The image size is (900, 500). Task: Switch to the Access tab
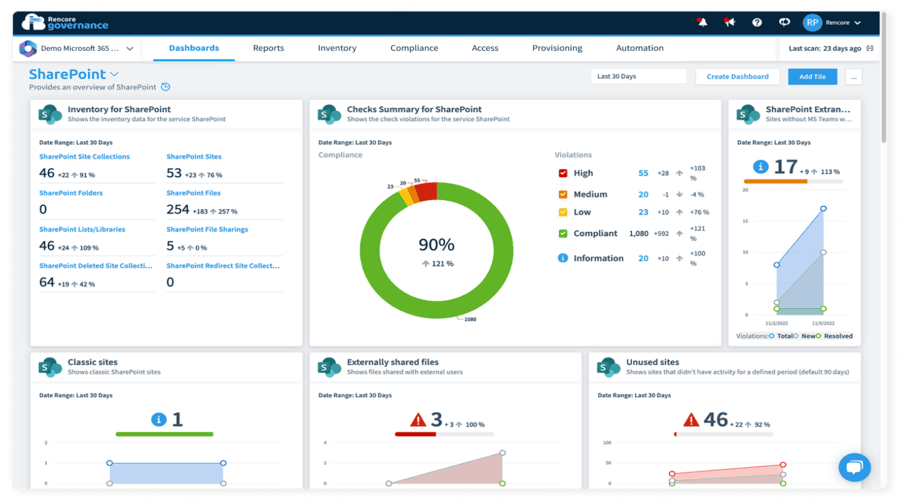[485, 48]
